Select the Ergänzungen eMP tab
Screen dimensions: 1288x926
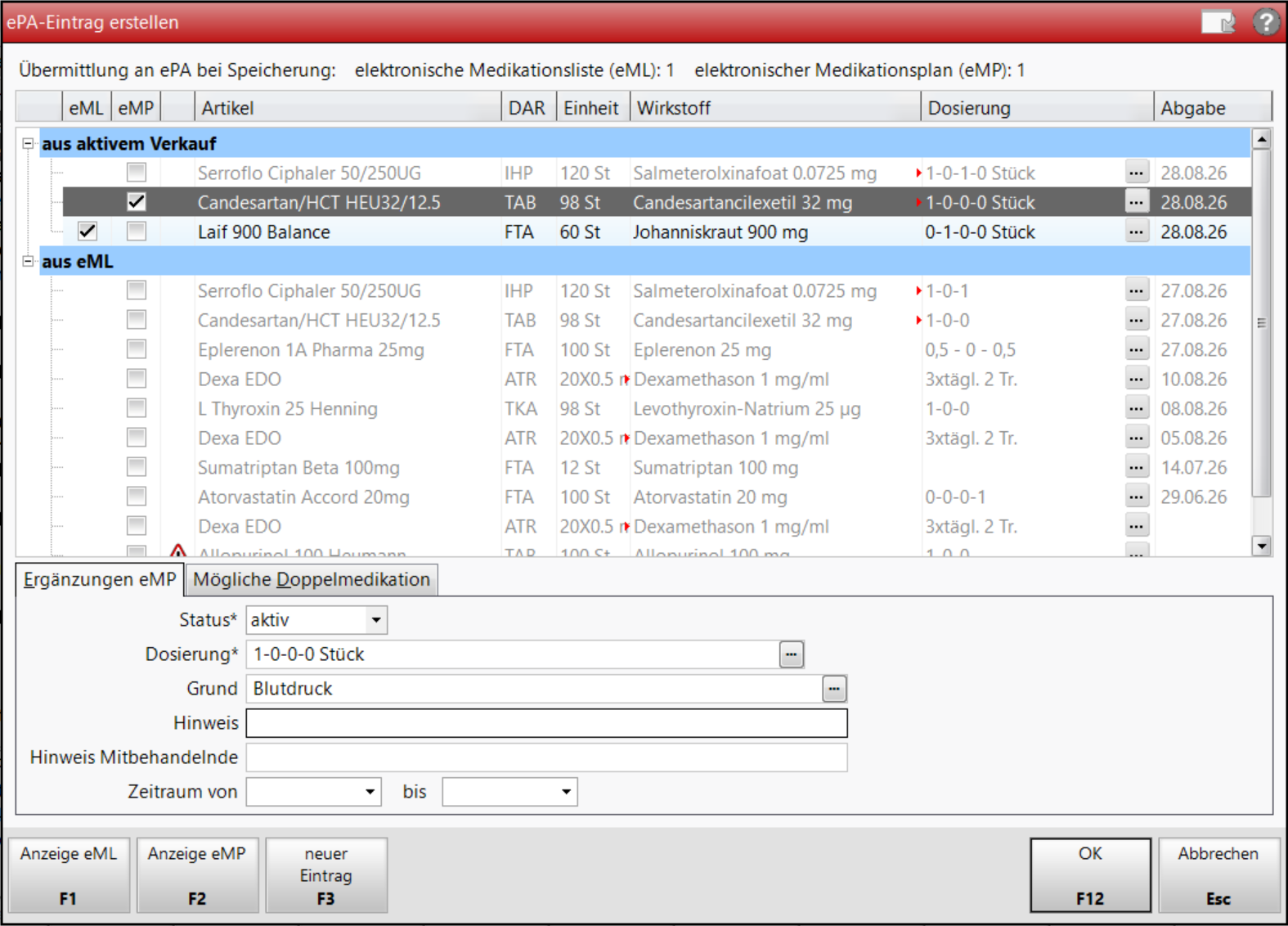100,579
